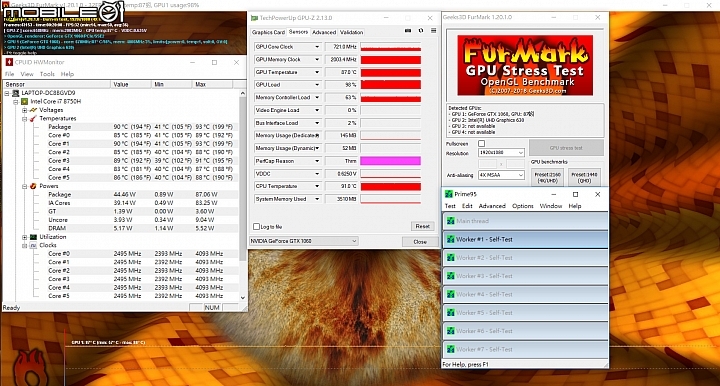This screenshot has width=720, height=386.
Task: Toggle Fullscreen checkbox in FurMark
Action: pyautogui.click(x=481, y=144)
